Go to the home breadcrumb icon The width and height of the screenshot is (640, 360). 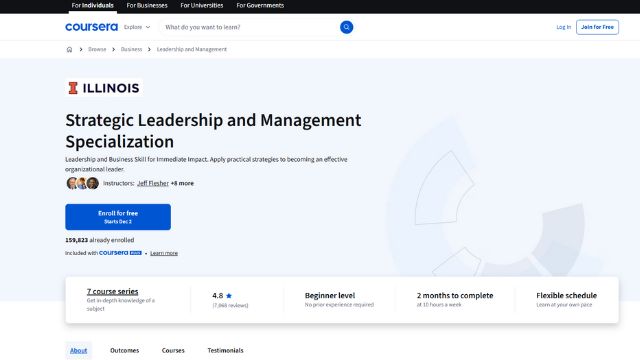[69, 49]
